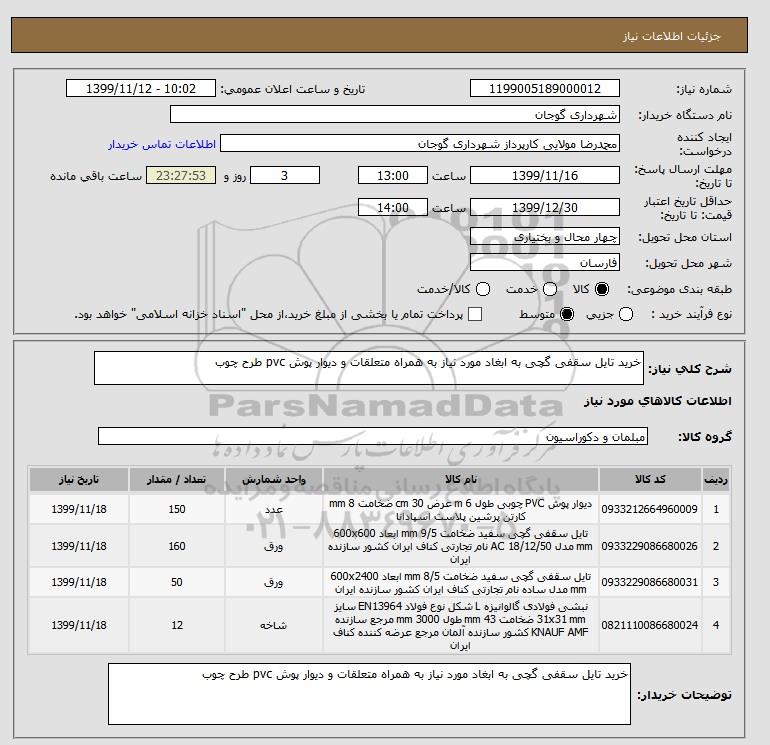Click the توضیحات خریدار text area
Screen dimensions: 770x745
369,694
